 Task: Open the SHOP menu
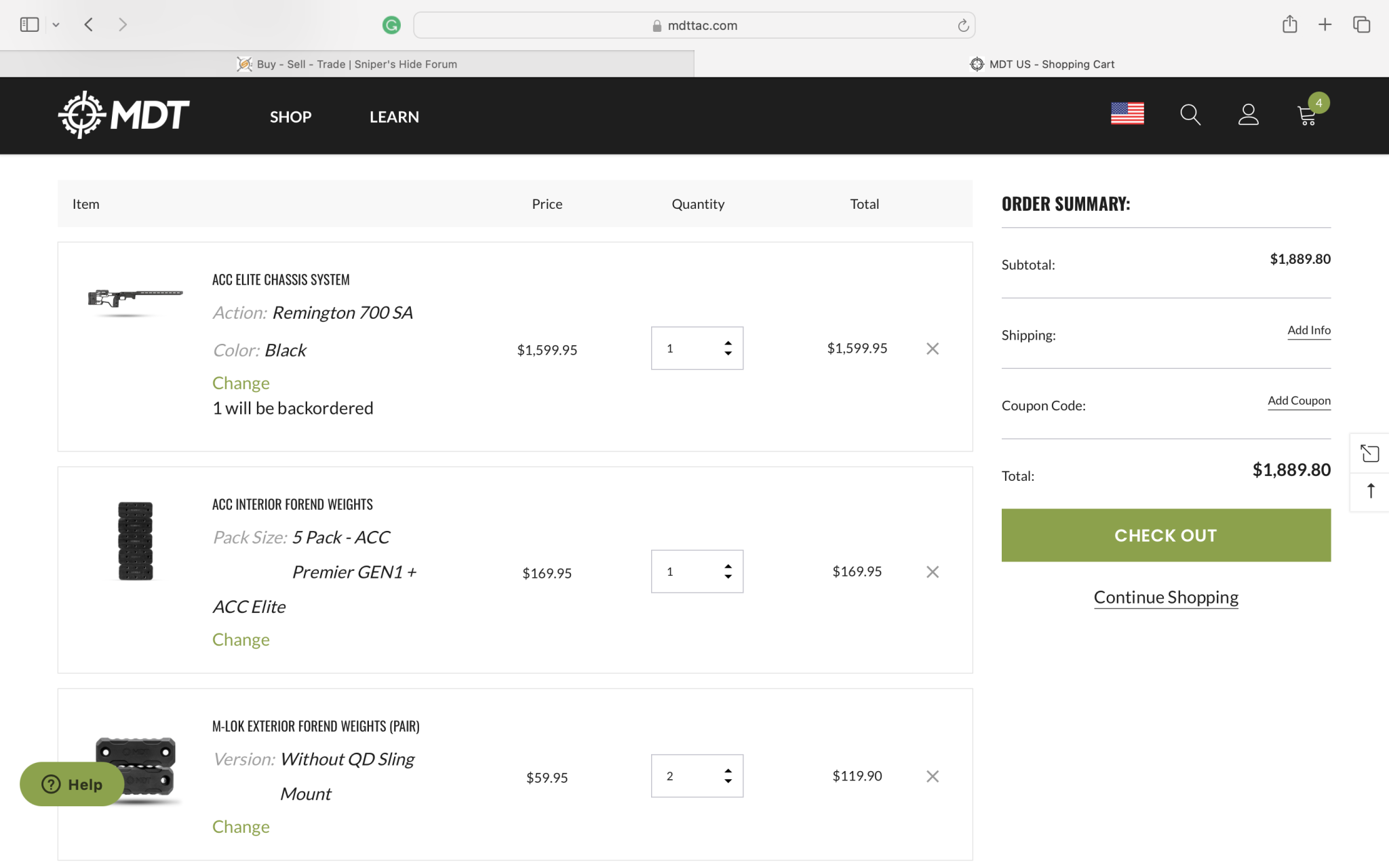pyautogui.click(x=290, y=117)
